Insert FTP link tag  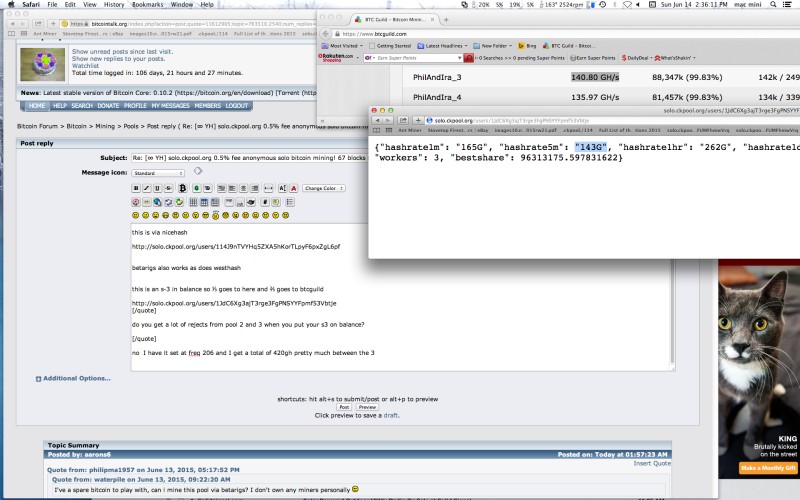click(179, 202)
